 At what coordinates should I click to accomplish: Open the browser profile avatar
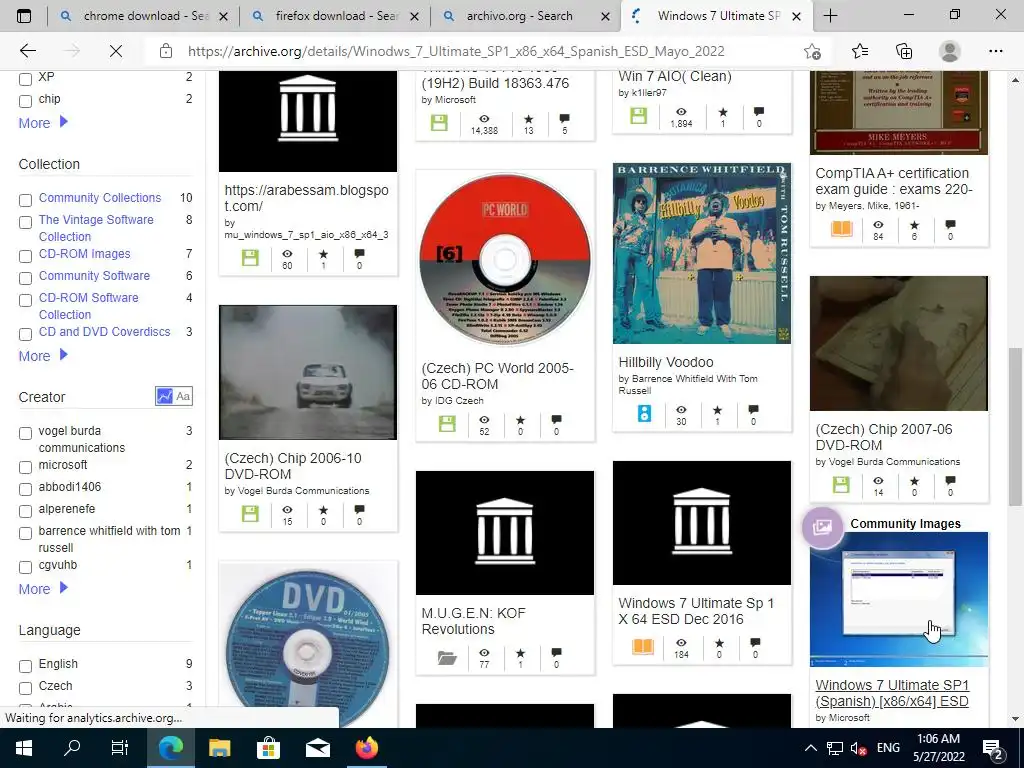(x=950, y=51)
